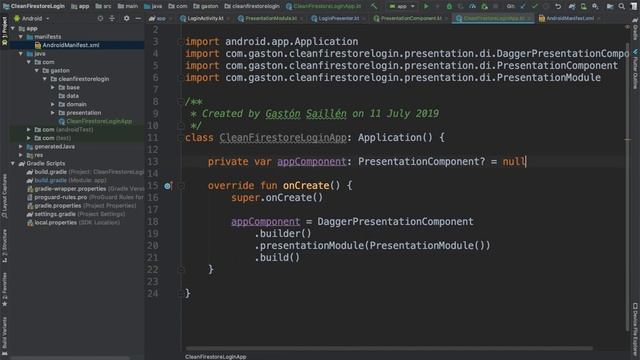Open the Project tool window side tab
640x360 pixels.
coord(4,31)
